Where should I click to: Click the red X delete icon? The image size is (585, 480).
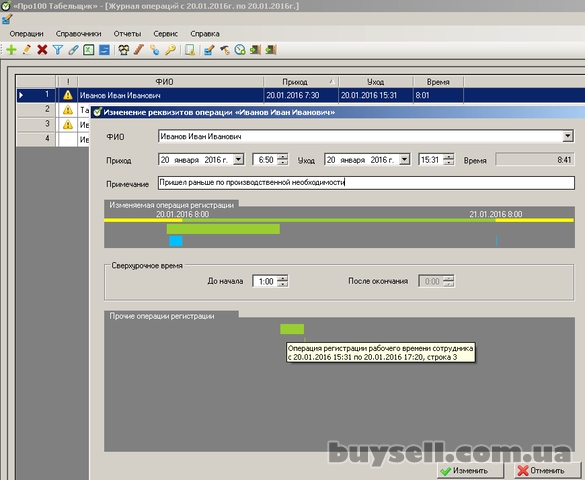(x=42, y=50)
